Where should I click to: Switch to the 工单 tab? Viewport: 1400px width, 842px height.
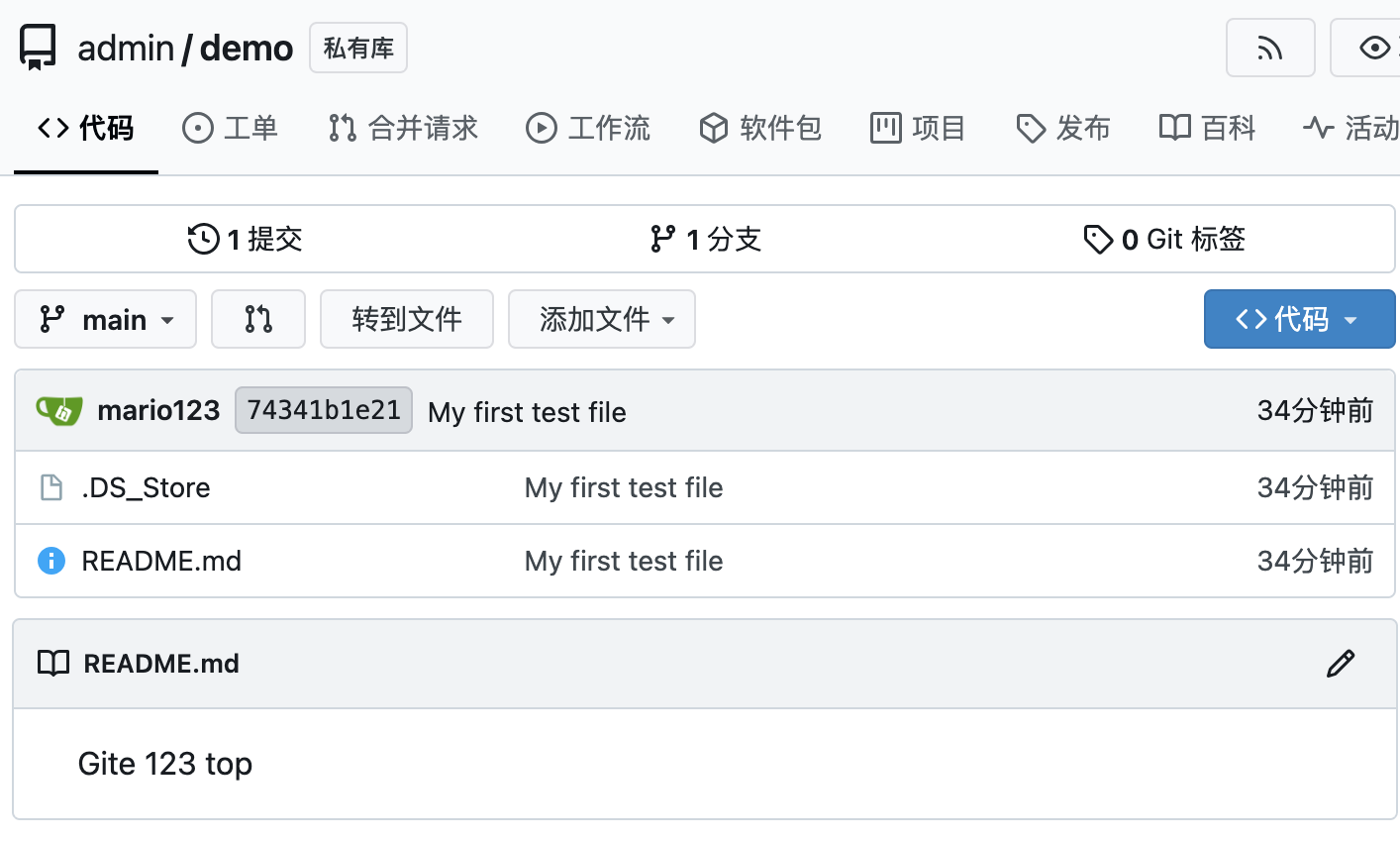[231, 128]
